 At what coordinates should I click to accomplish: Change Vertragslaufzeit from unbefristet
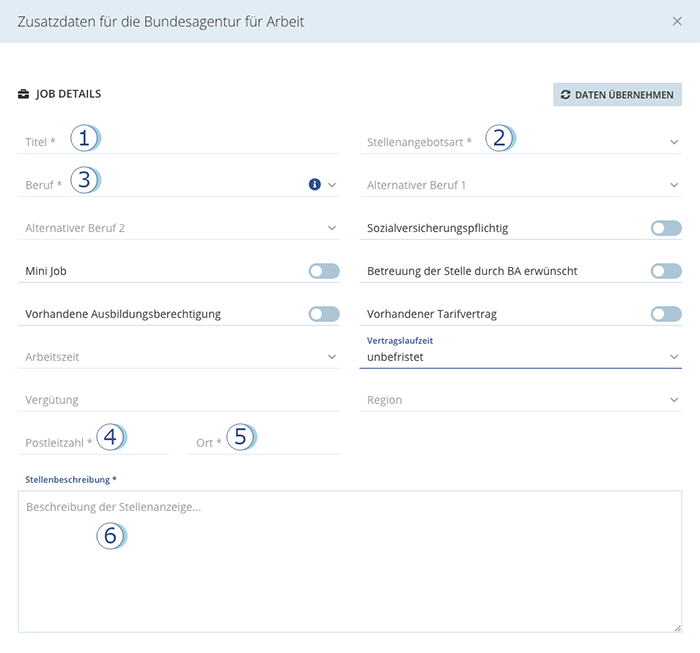click(520, 357)
